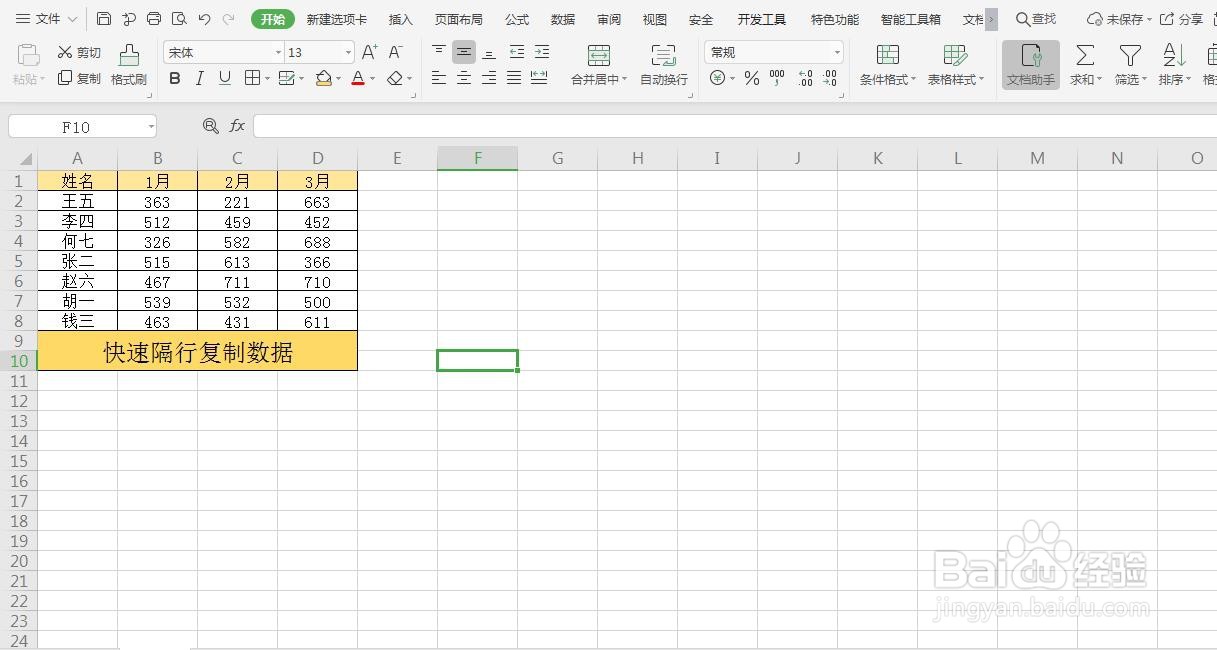
Task: Expand border style dropdown arrow
Action: click(x=267, y=78)
